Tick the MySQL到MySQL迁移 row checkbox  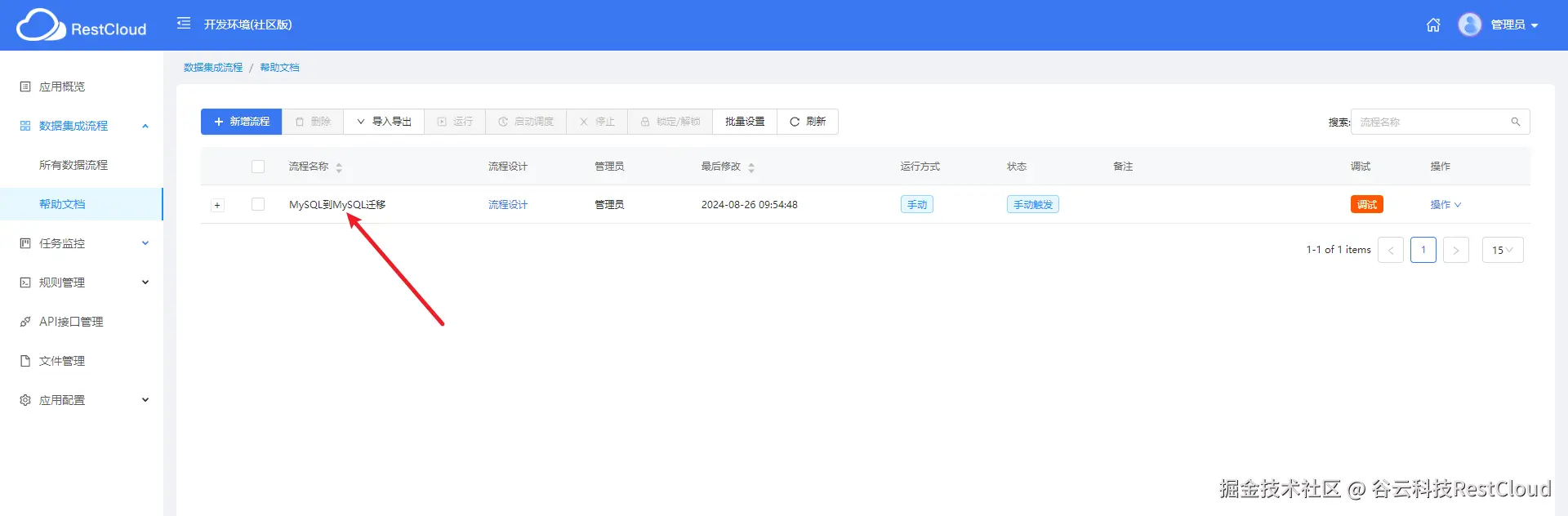tap(258, 204)
